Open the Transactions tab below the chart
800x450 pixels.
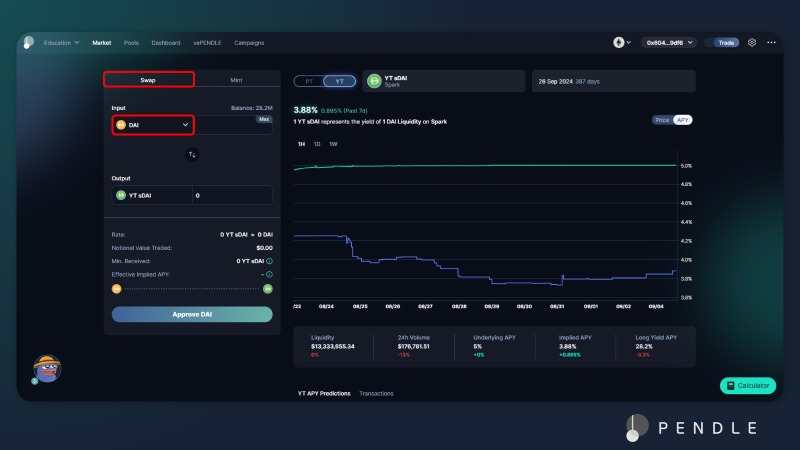coord(376,393)
